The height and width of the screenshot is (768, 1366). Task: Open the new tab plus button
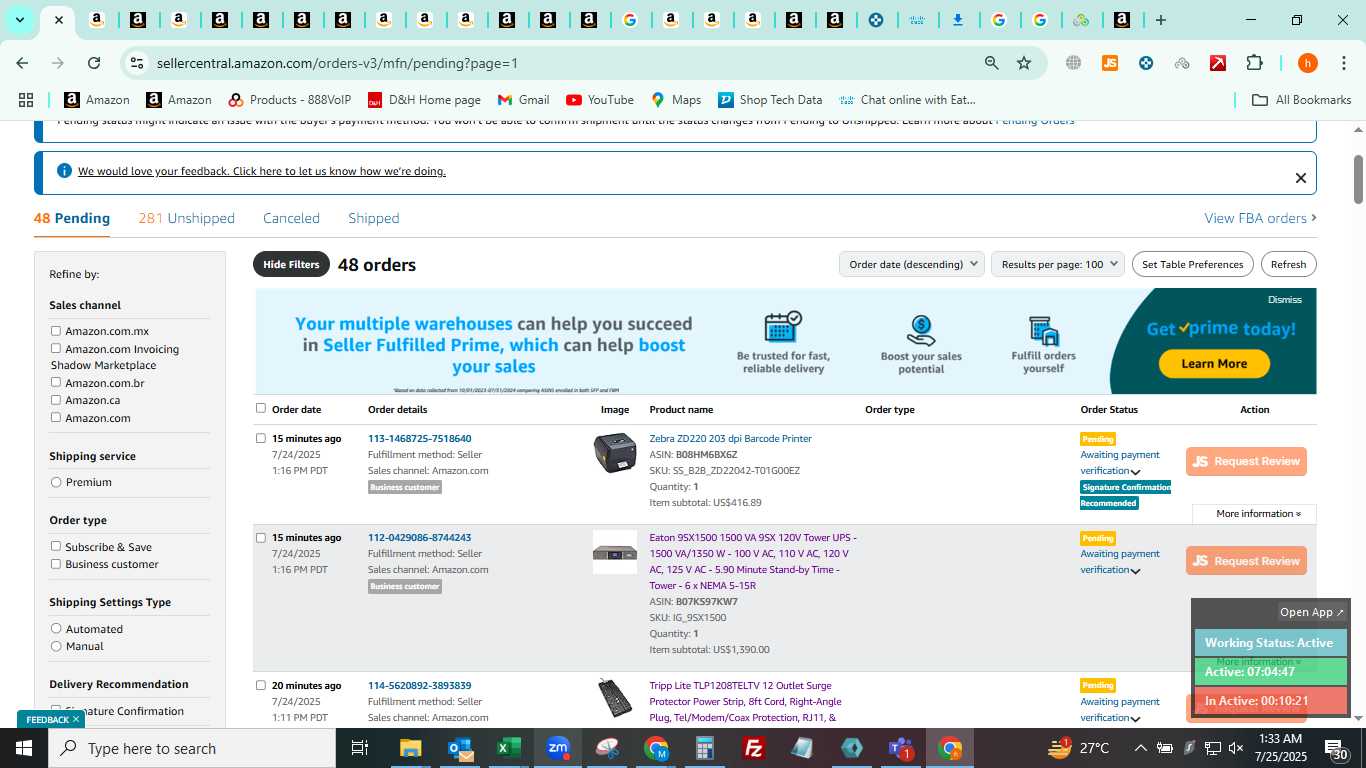[x=1160, y=20]
